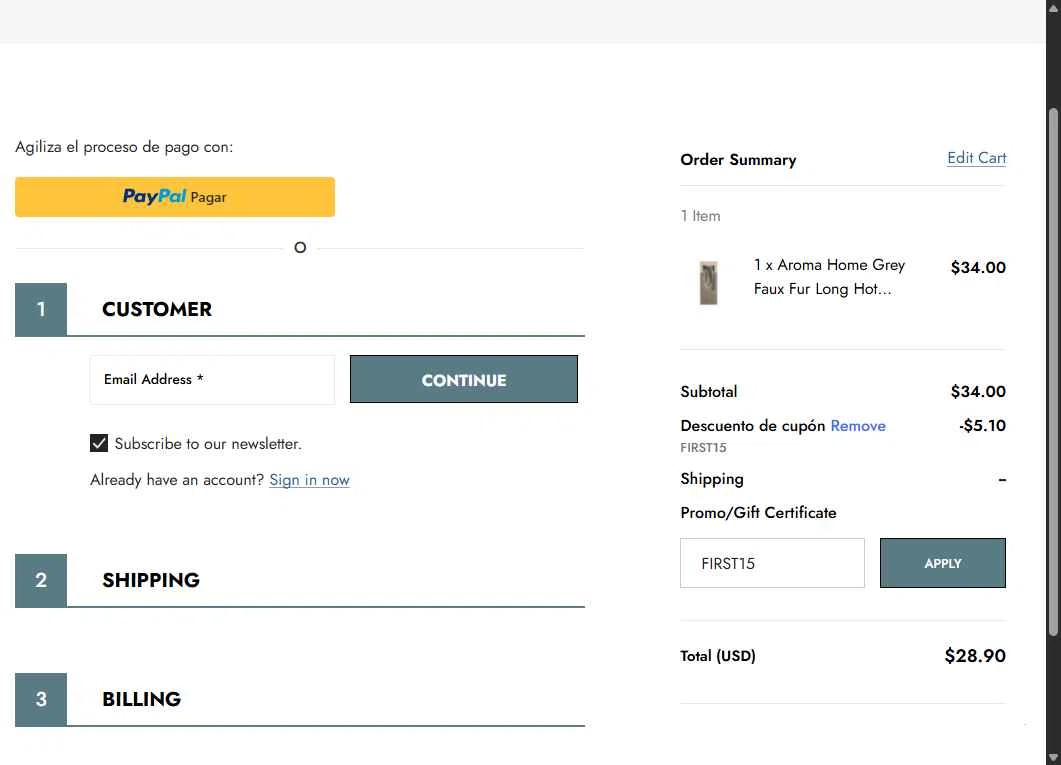Select step 2 number box for Shipping
This screenshot has height=765, width=1061.
(41, 580)
